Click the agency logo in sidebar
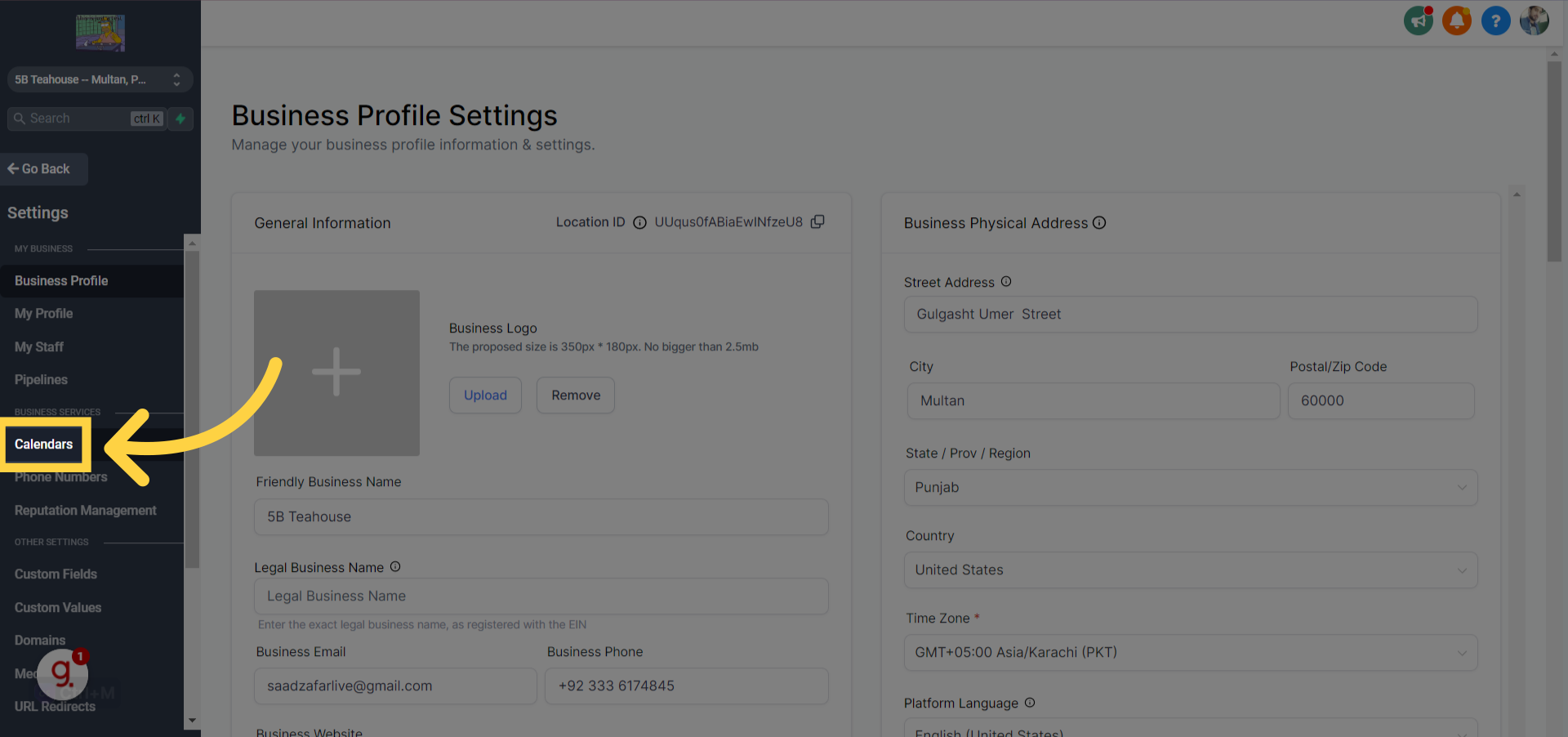Image resolution: width=1568 pixels, height=737 pixels. point(100,33)
